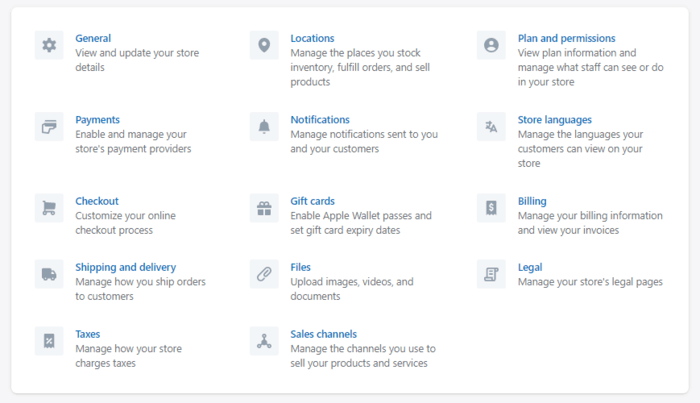This screenshot has height=403, width=700.
Task: Click the Payments credit card icon
Action: (x=49, y=127)
